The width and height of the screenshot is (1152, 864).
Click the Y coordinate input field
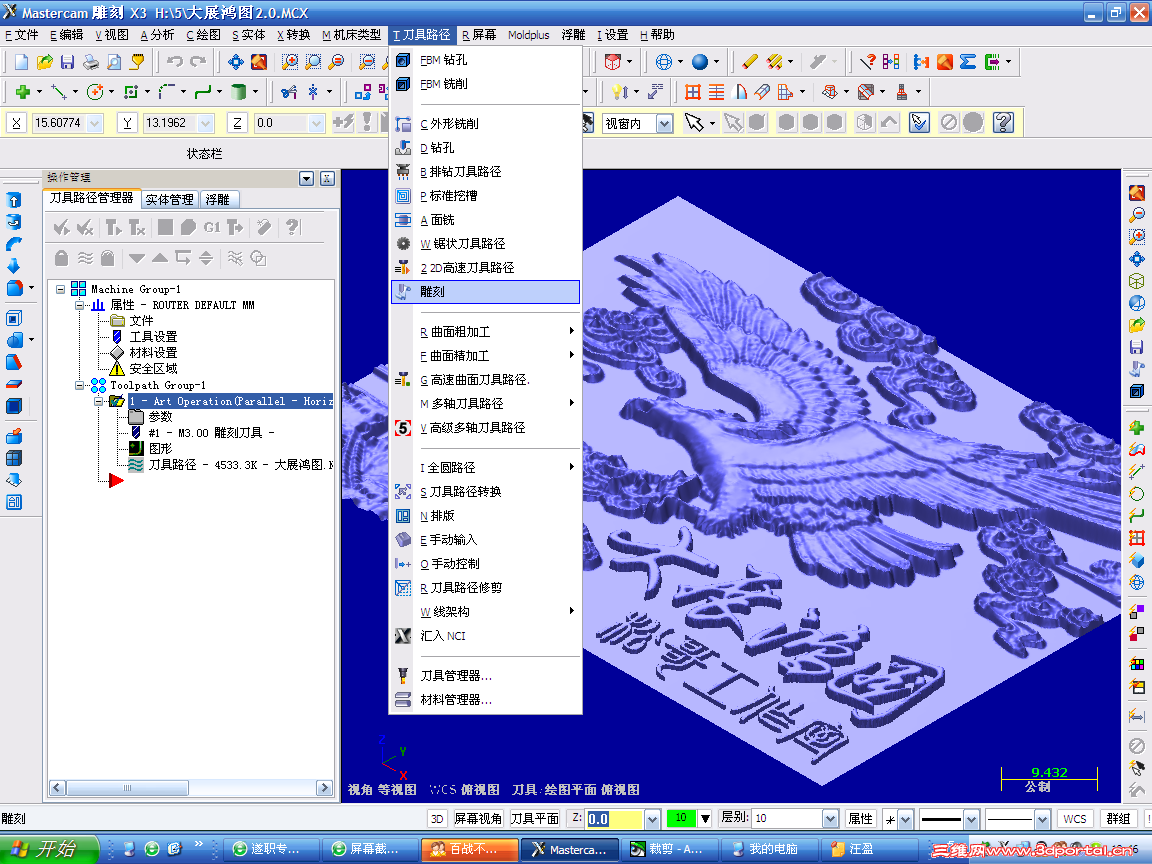pyautogui.click(x=170, y=123)
